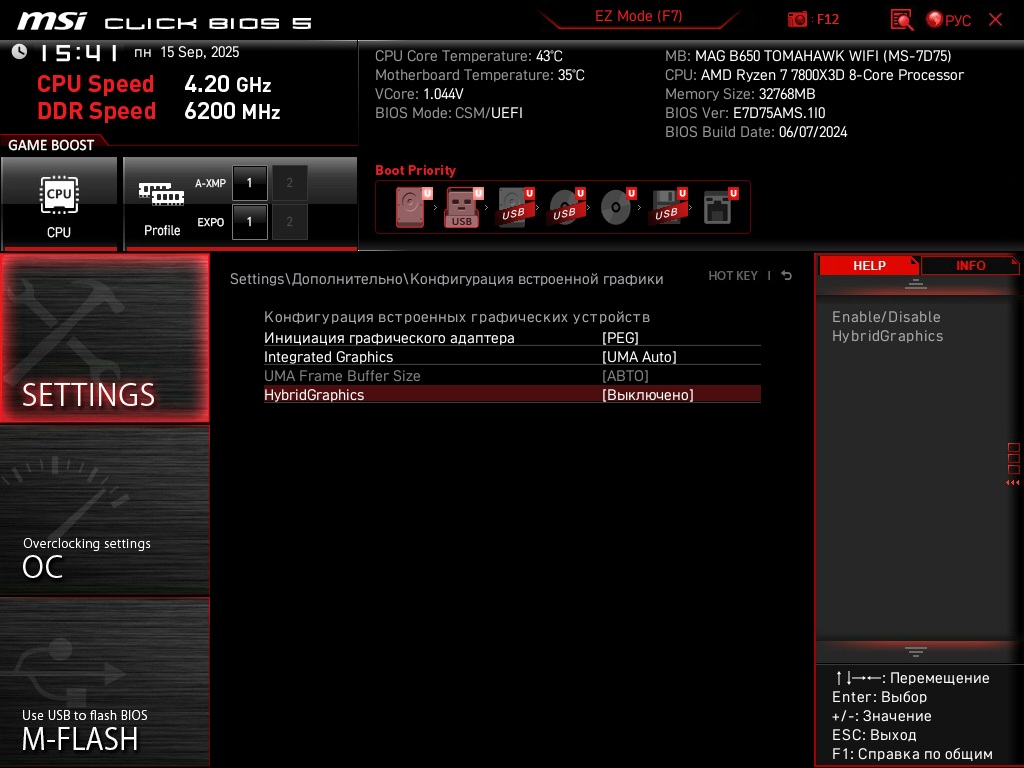Change HybridGraphics [Выключено] value
The height and width of the screenshot is (768, 1024).
tap(647, 395)
